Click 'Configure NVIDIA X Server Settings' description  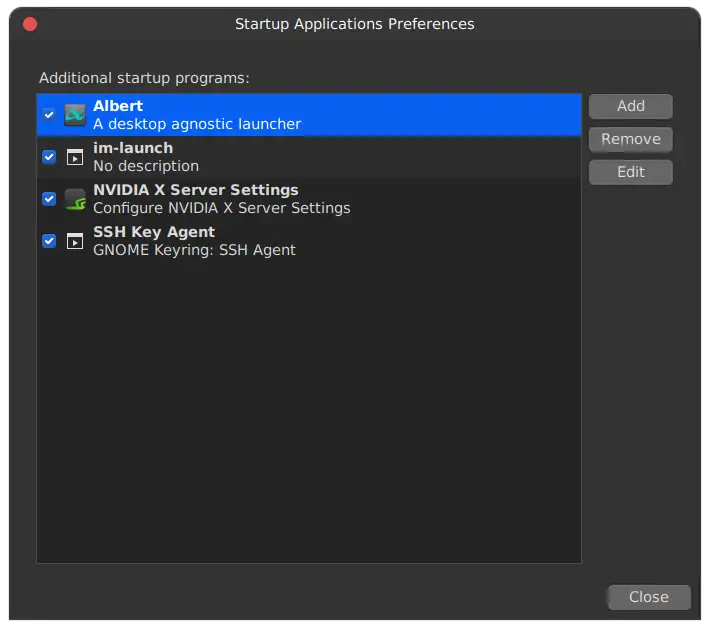point(222,208)
